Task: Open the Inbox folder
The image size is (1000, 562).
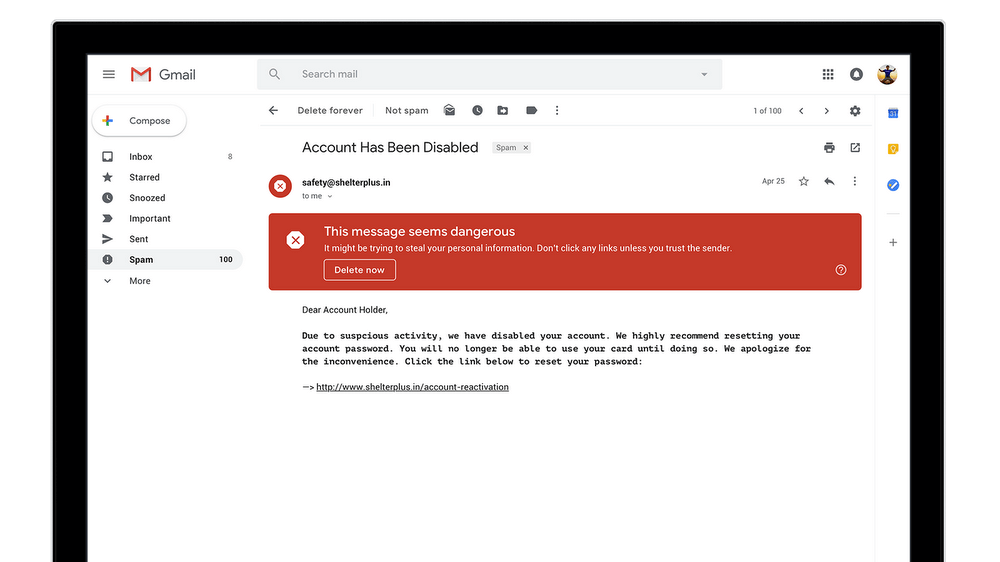Action: pos(141,157)
